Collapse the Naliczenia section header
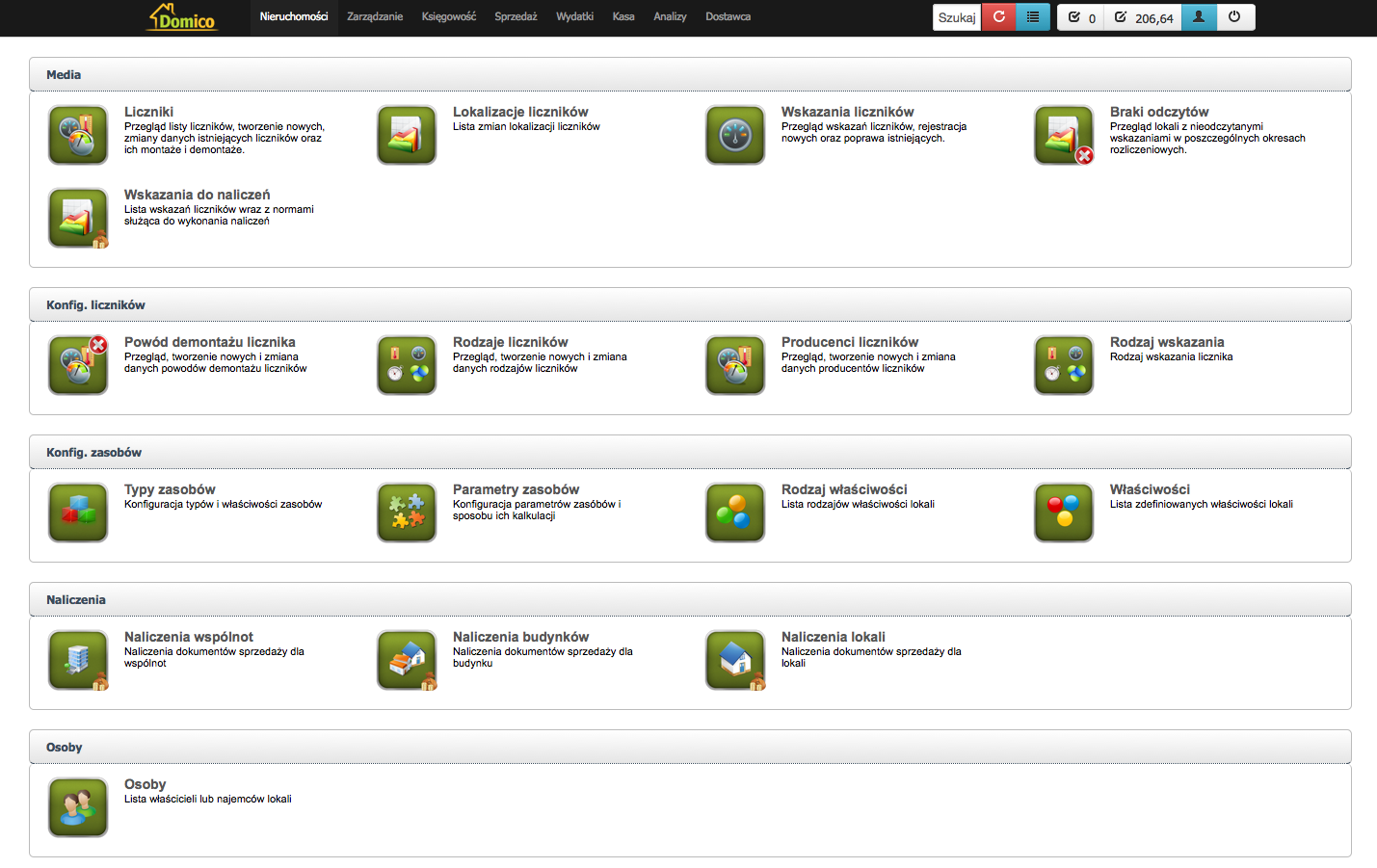Screen dimensions: 1377x868 pos(690,599)
